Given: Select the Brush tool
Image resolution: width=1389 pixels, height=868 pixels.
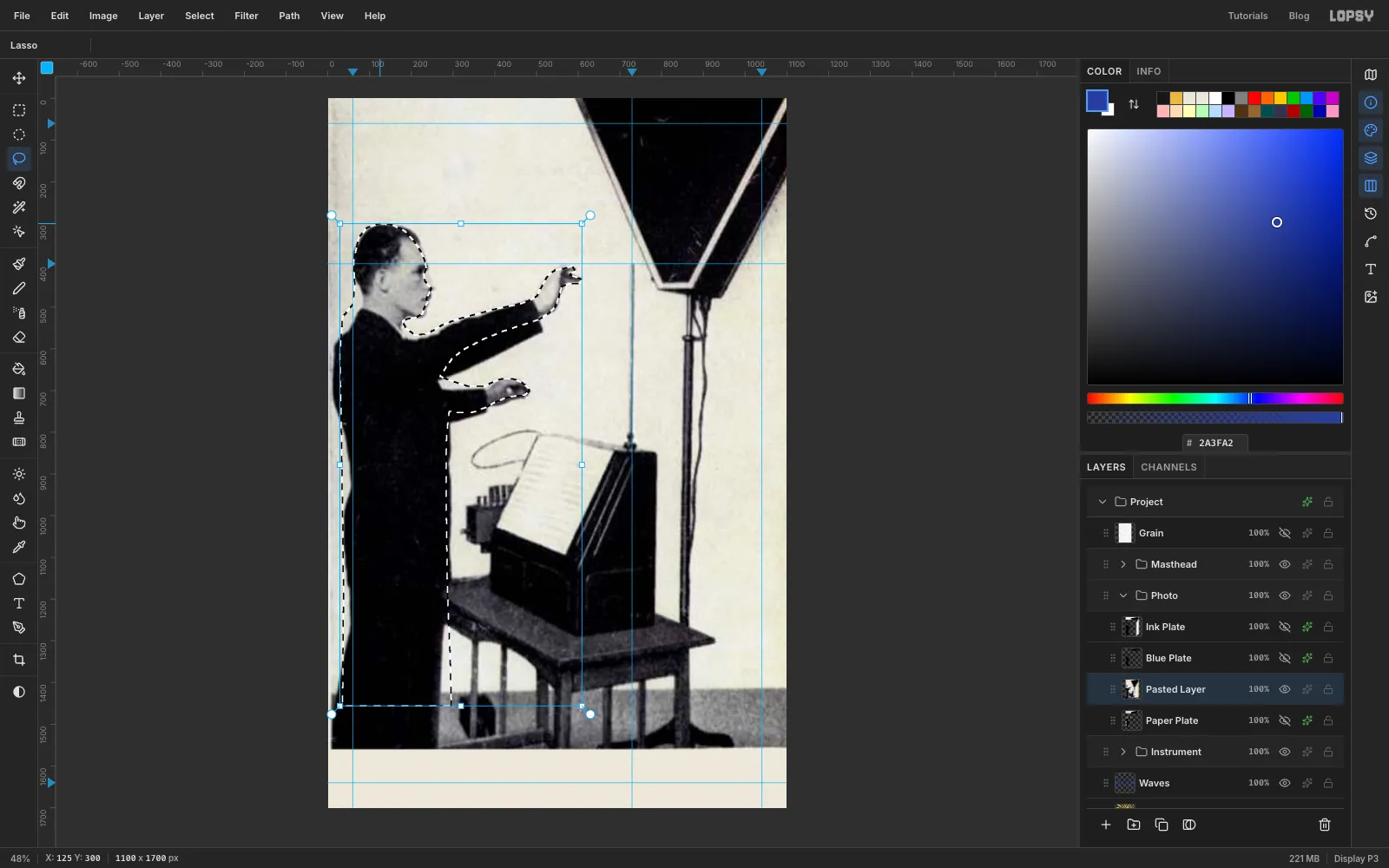Looking at the screenshot, I should click(x=19, y=264).
